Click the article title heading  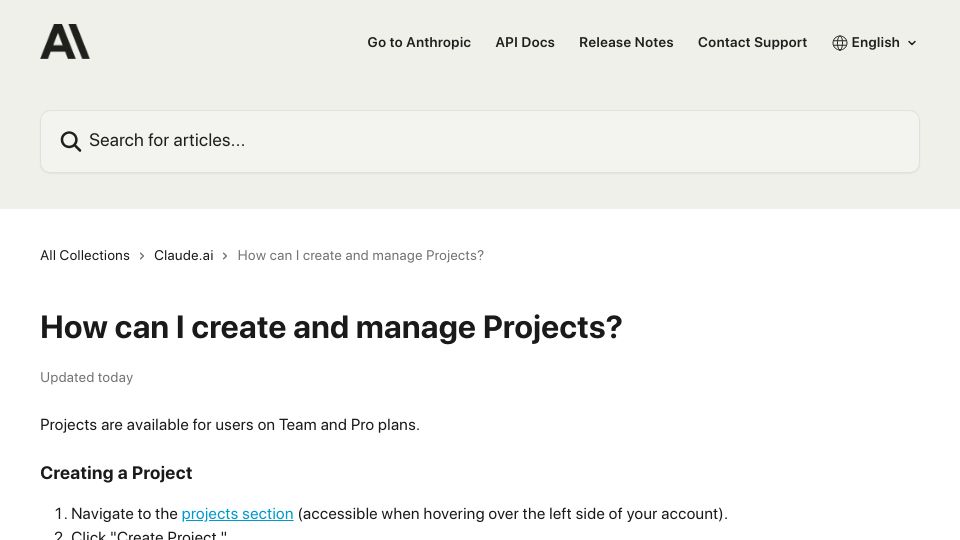coord(331,328)
